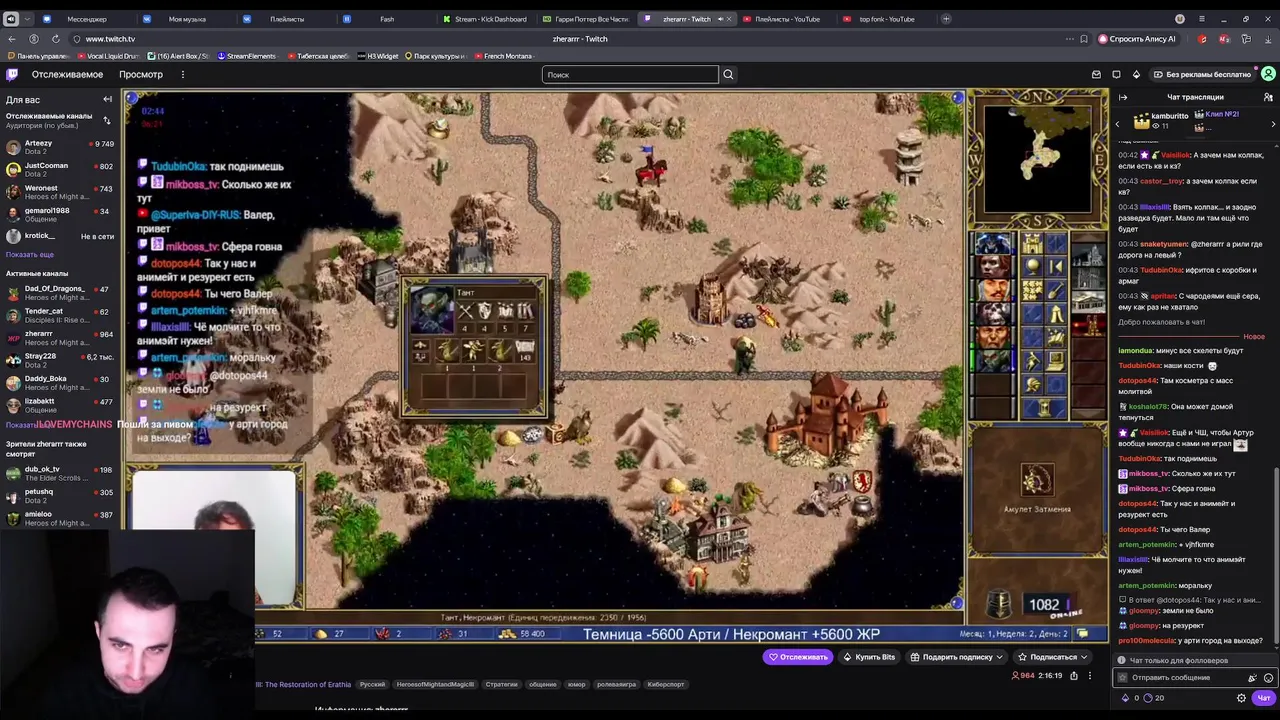The width and height of the screenshot is (1280, 720).
Task: Sort followed channels with arrows icon
Action: tap(107, 120)
